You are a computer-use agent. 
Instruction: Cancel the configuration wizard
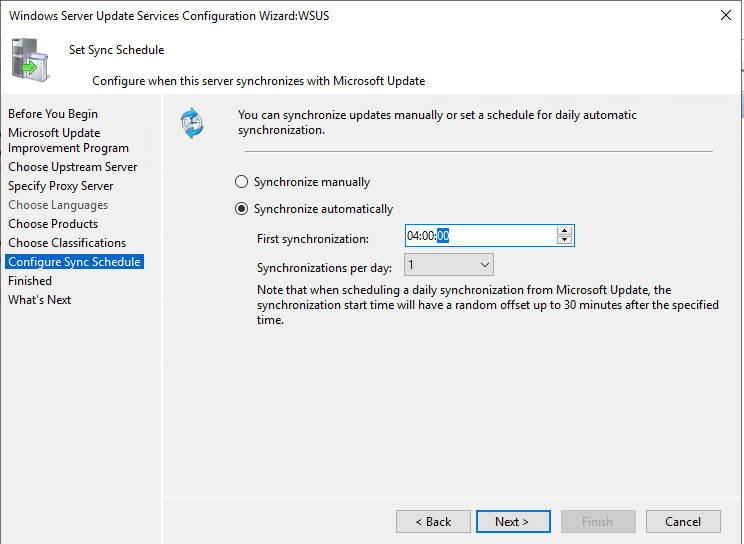[x=682, y=521]
